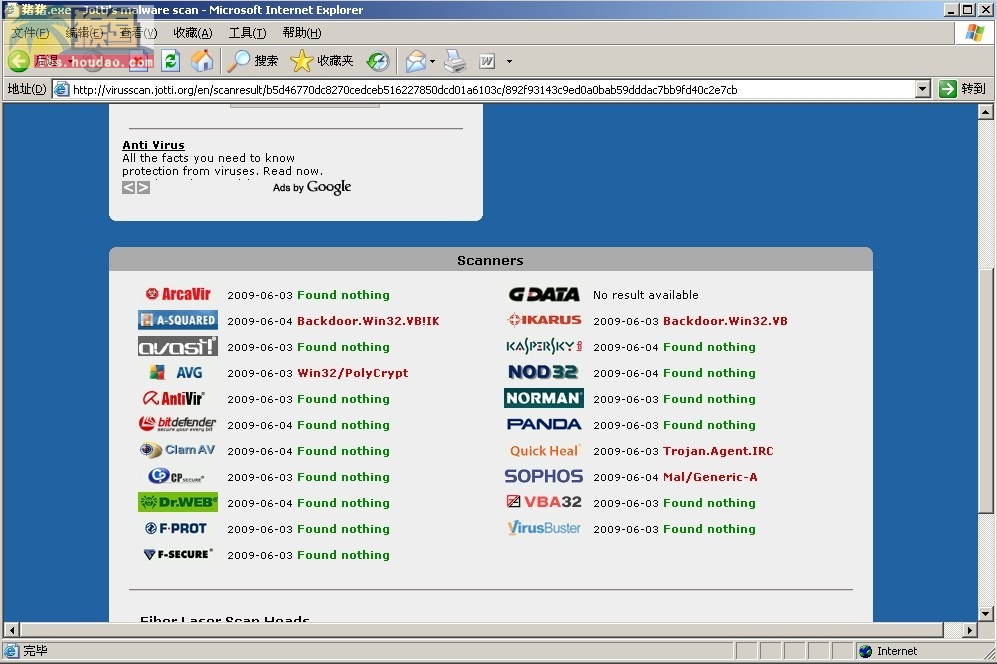Select the Trojan.Agent.IRC result text
Image resolution: width=997 pixels, height=664 pixels.
pyautogui.click(x=718, y=450)
